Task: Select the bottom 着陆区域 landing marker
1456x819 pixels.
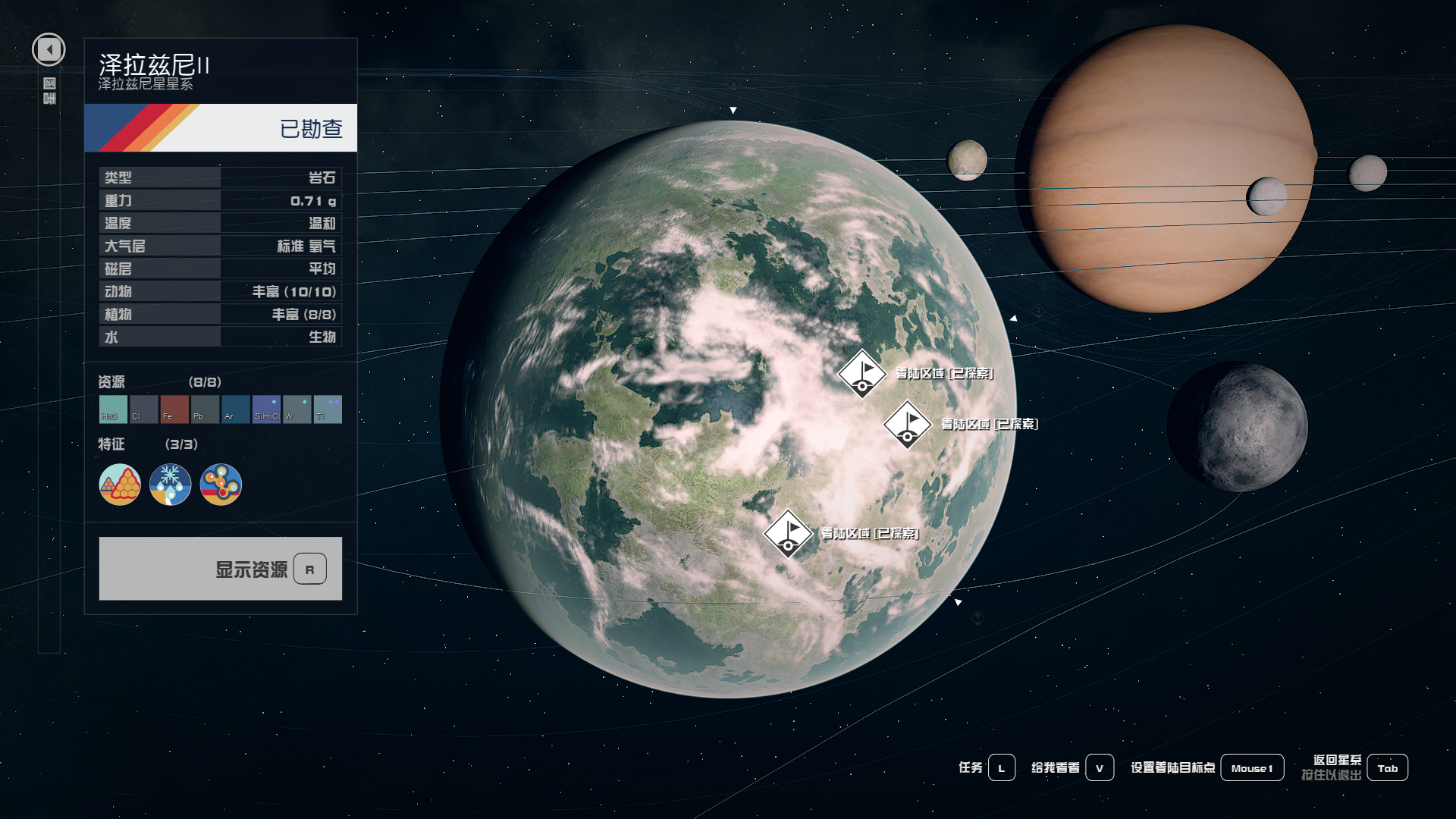Action: [x=789, y=534]
